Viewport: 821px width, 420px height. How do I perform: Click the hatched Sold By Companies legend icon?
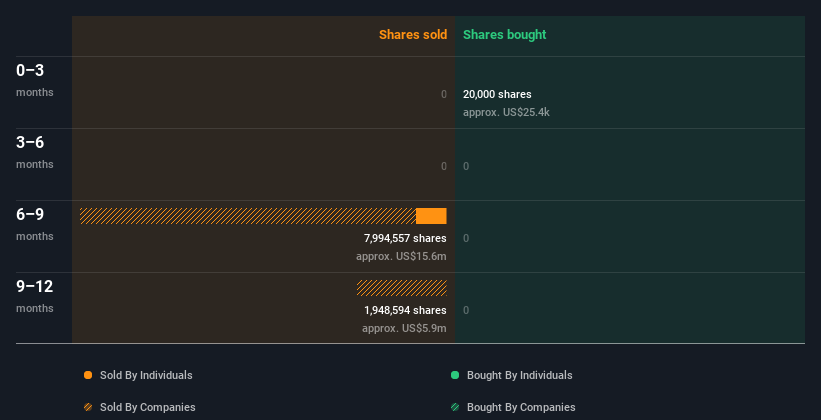(88, 407)
